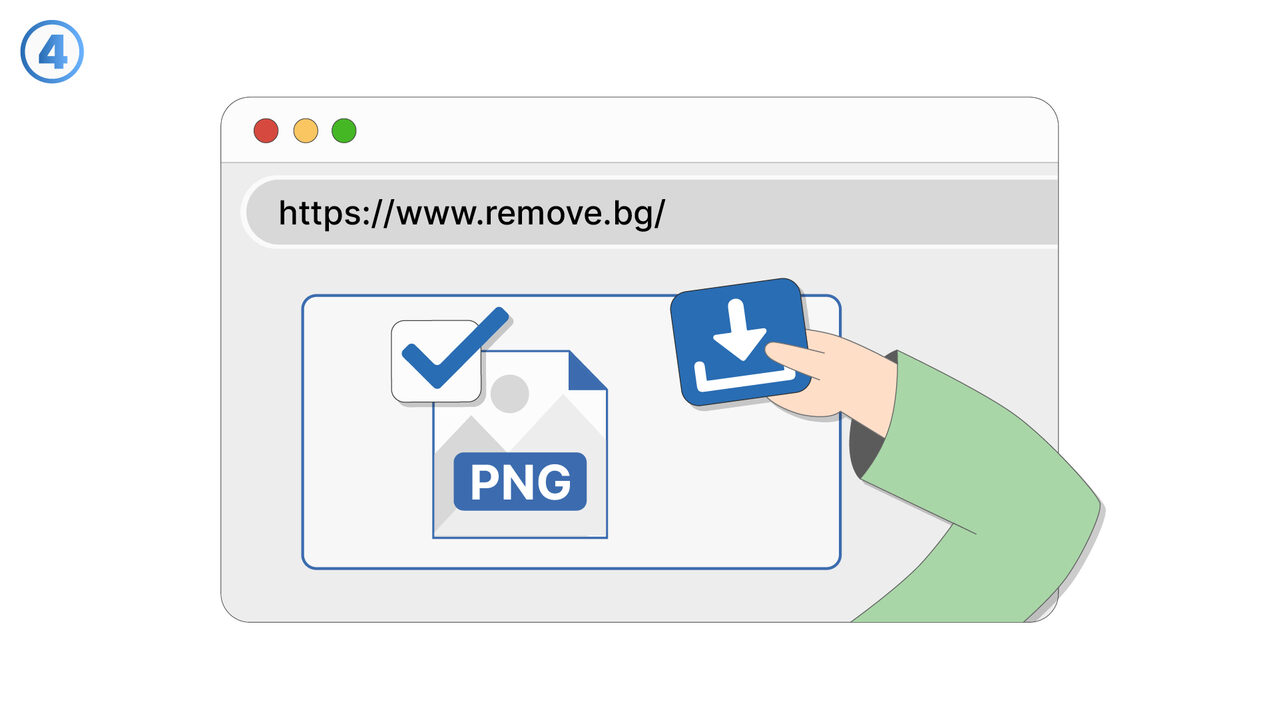Maximize the window with the green dot

344,130
